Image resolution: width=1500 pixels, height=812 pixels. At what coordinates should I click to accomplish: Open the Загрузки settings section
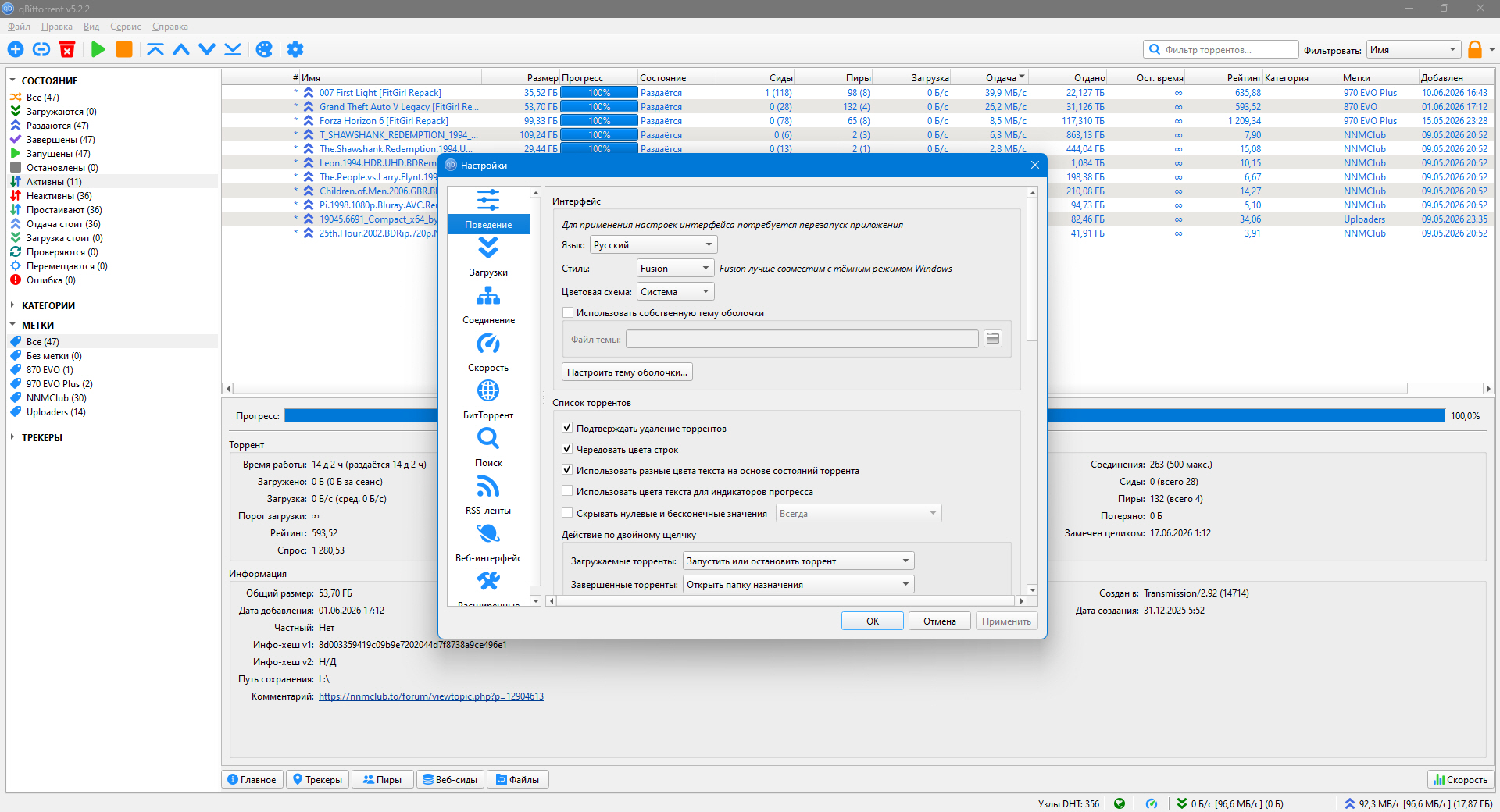pos(488,258)
